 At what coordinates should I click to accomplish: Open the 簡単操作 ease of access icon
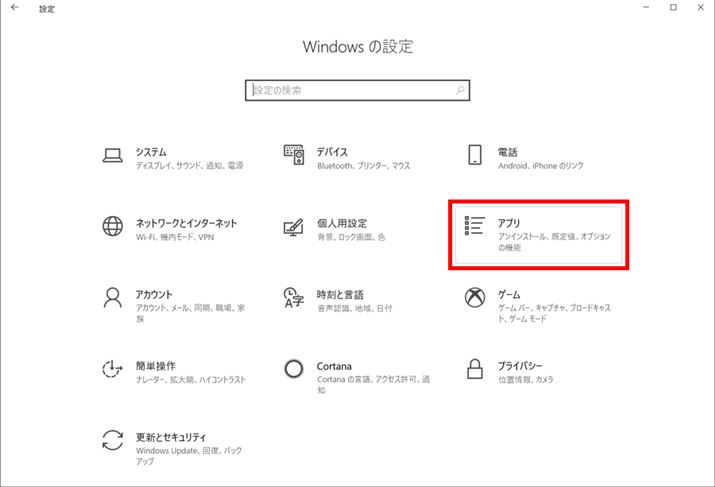112,368
